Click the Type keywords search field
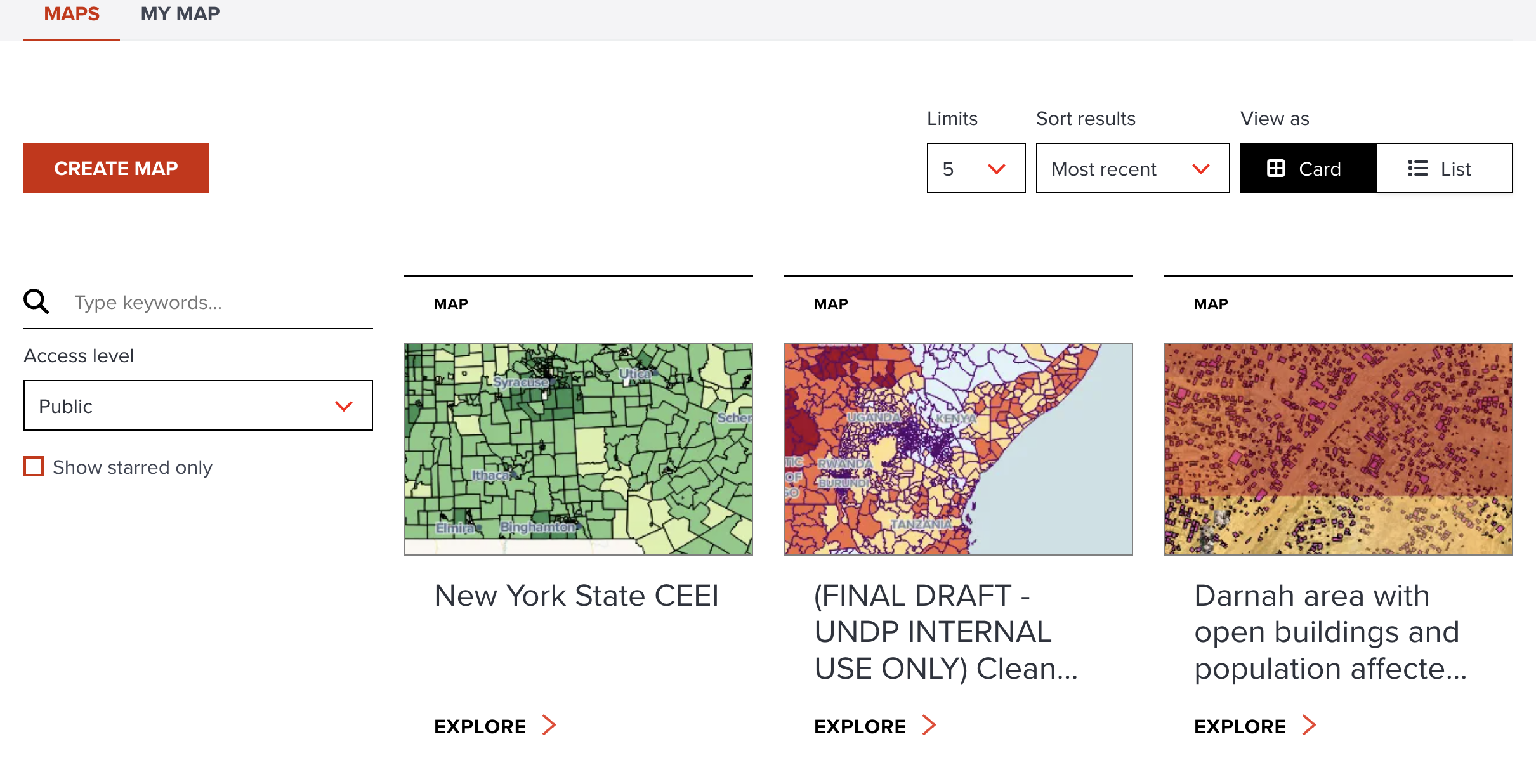The width and height of the screenshot is (1536, 784). (209, 302)
